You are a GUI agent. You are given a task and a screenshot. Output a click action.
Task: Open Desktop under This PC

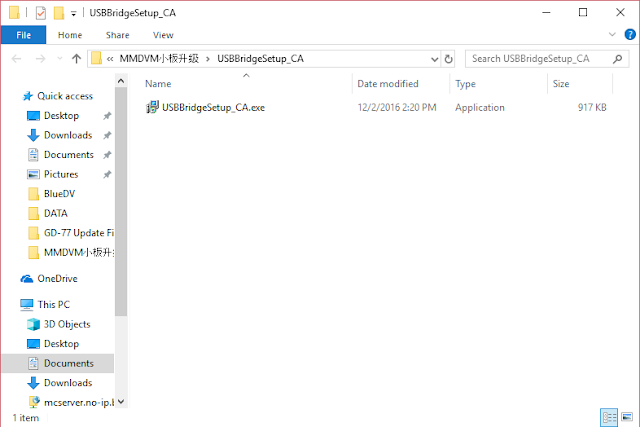click(61, 344)
